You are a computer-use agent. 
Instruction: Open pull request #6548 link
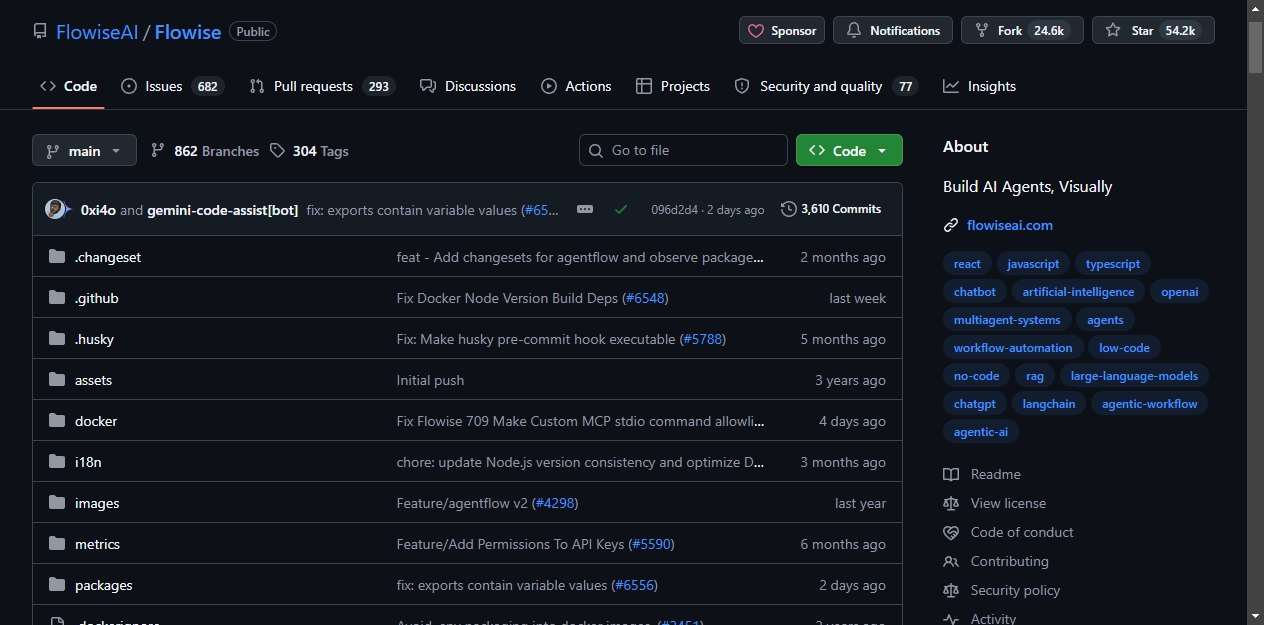click(645, 298)
